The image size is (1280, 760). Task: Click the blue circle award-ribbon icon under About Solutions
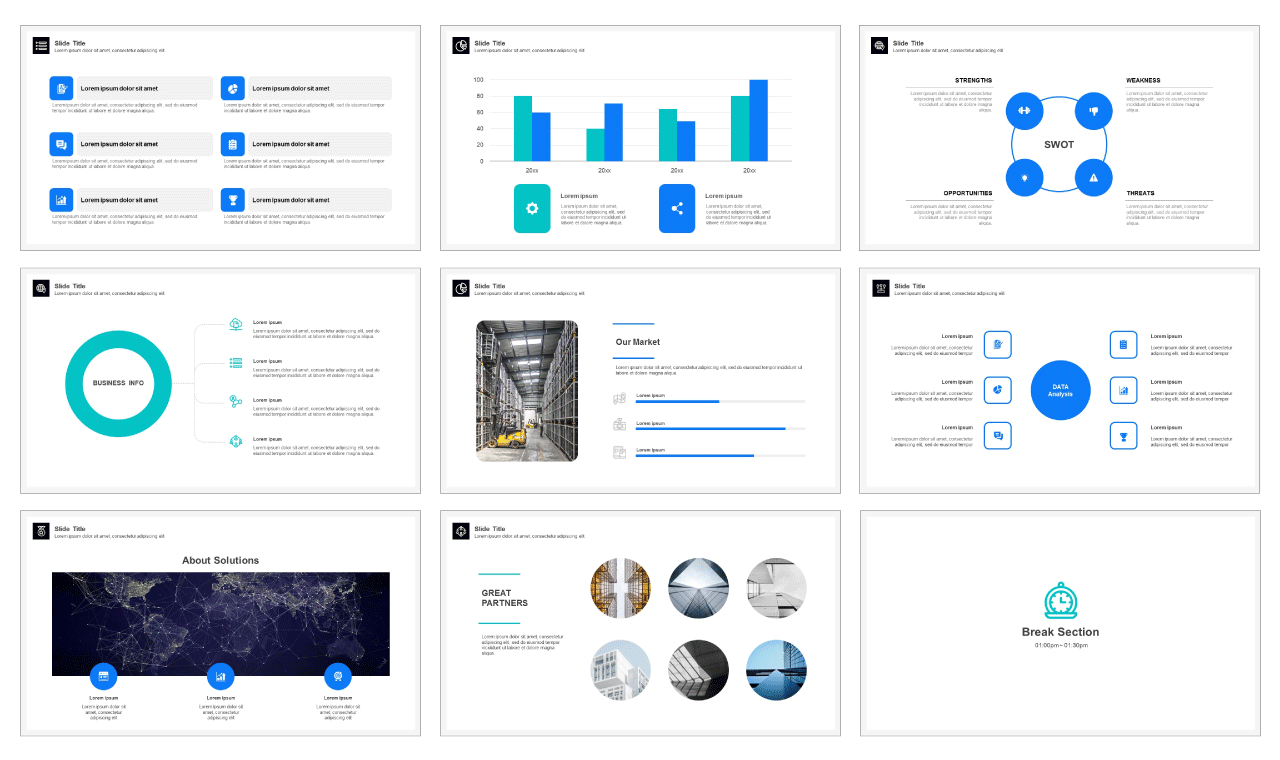click(338, 676)
